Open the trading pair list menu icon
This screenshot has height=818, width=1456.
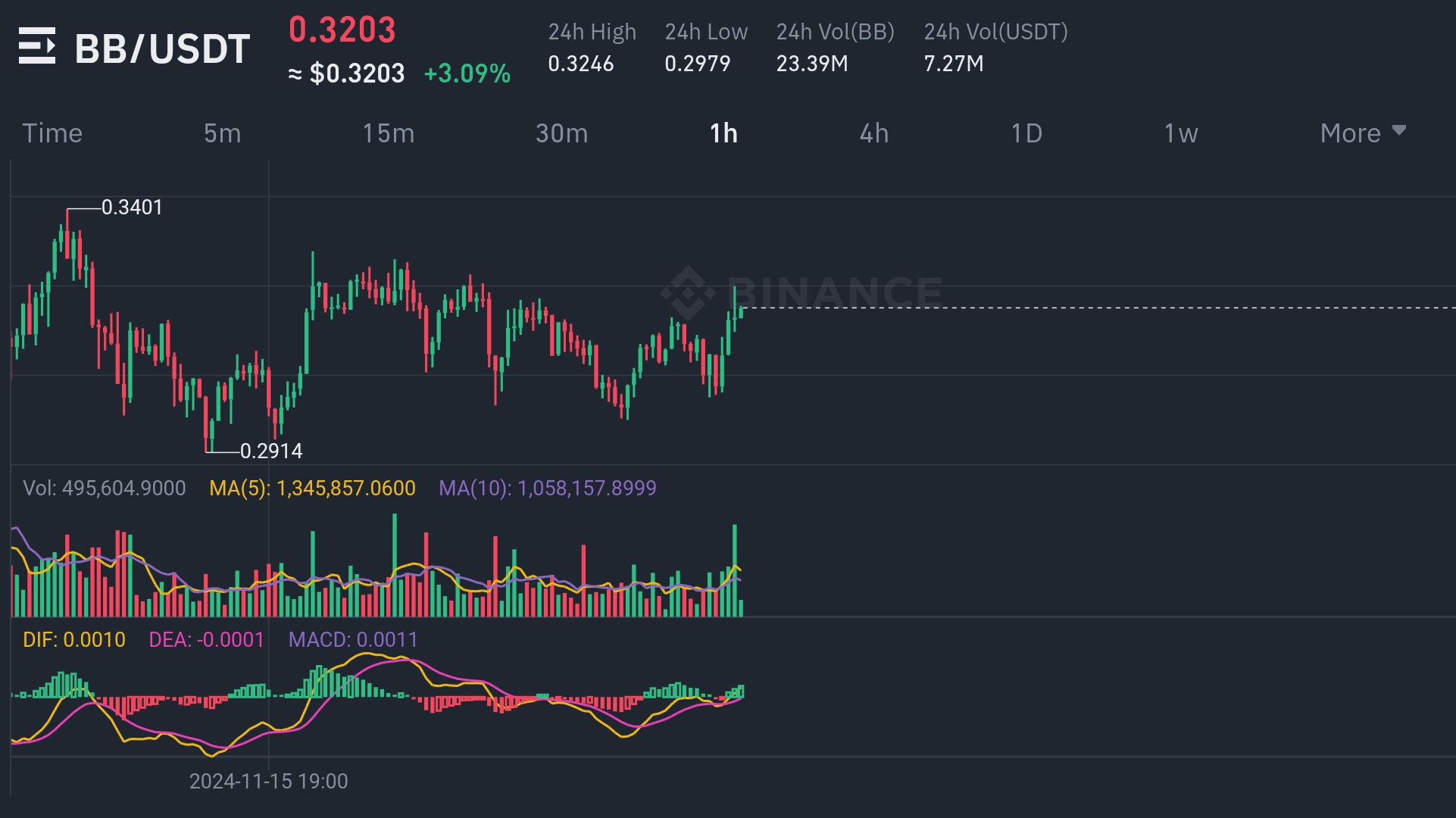(x=36, y=46)
